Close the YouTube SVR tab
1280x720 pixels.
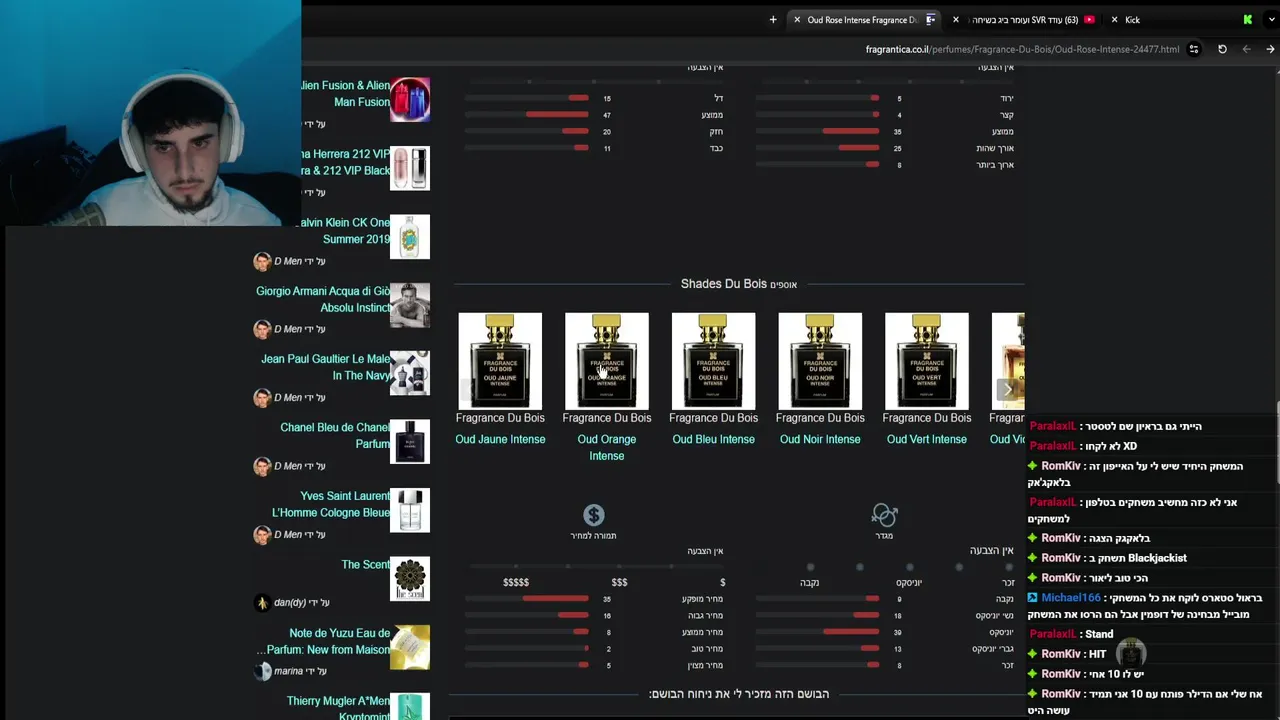pos(955,19)
